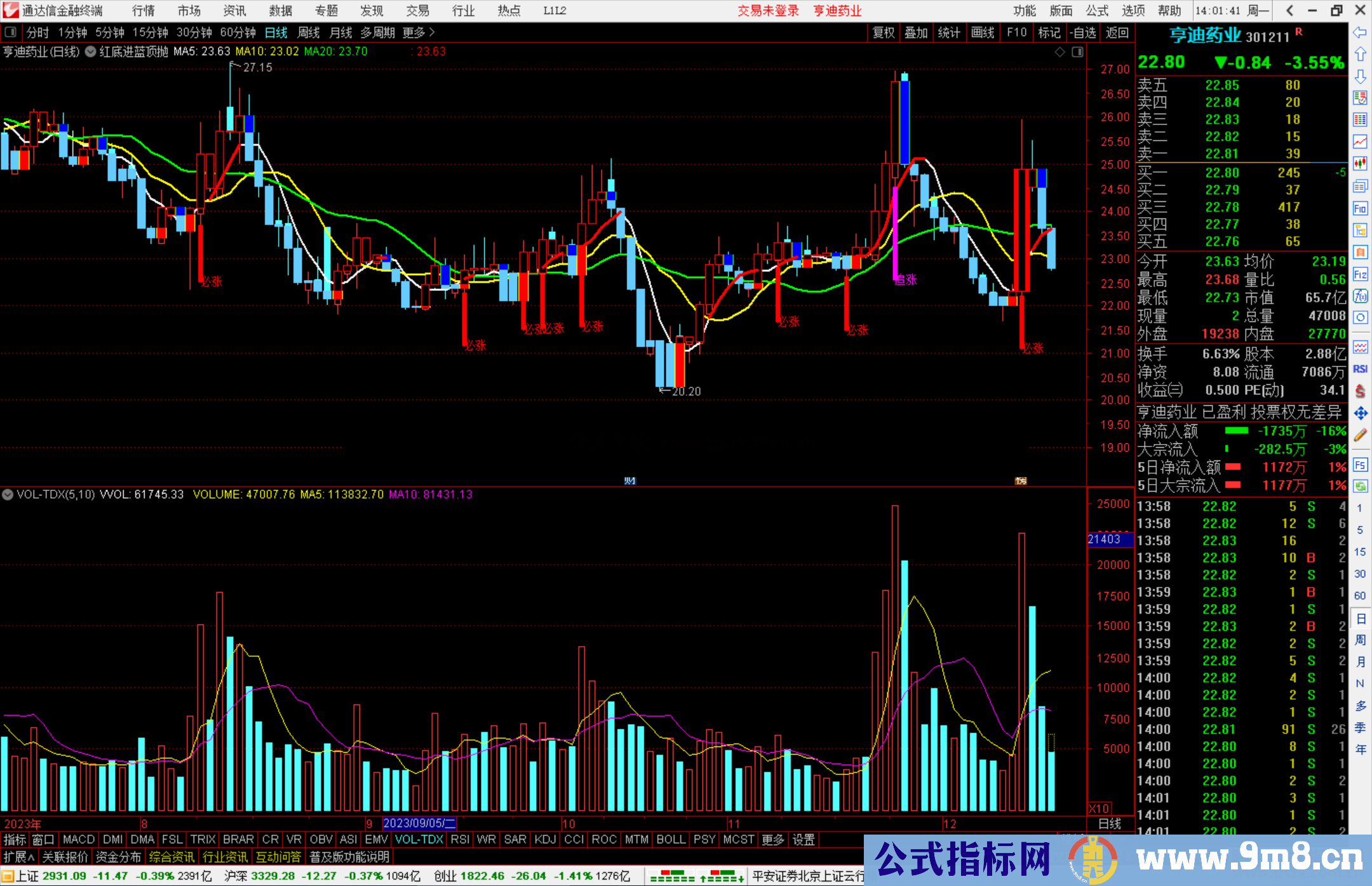Click the 叠加 overlay button
Image resolution: width=1372 pixels, height=886 pixels.
click(x=916, y=32)
